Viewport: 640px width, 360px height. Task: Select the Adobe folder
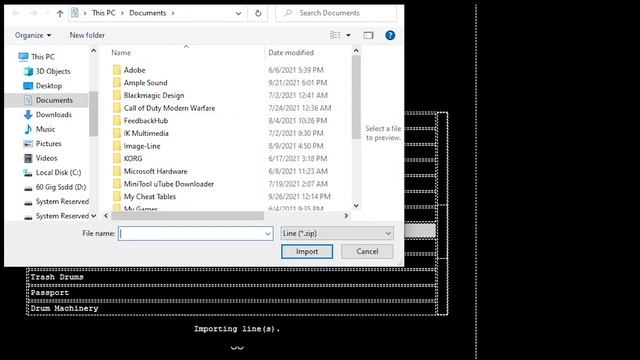click(x=134, y=70)
